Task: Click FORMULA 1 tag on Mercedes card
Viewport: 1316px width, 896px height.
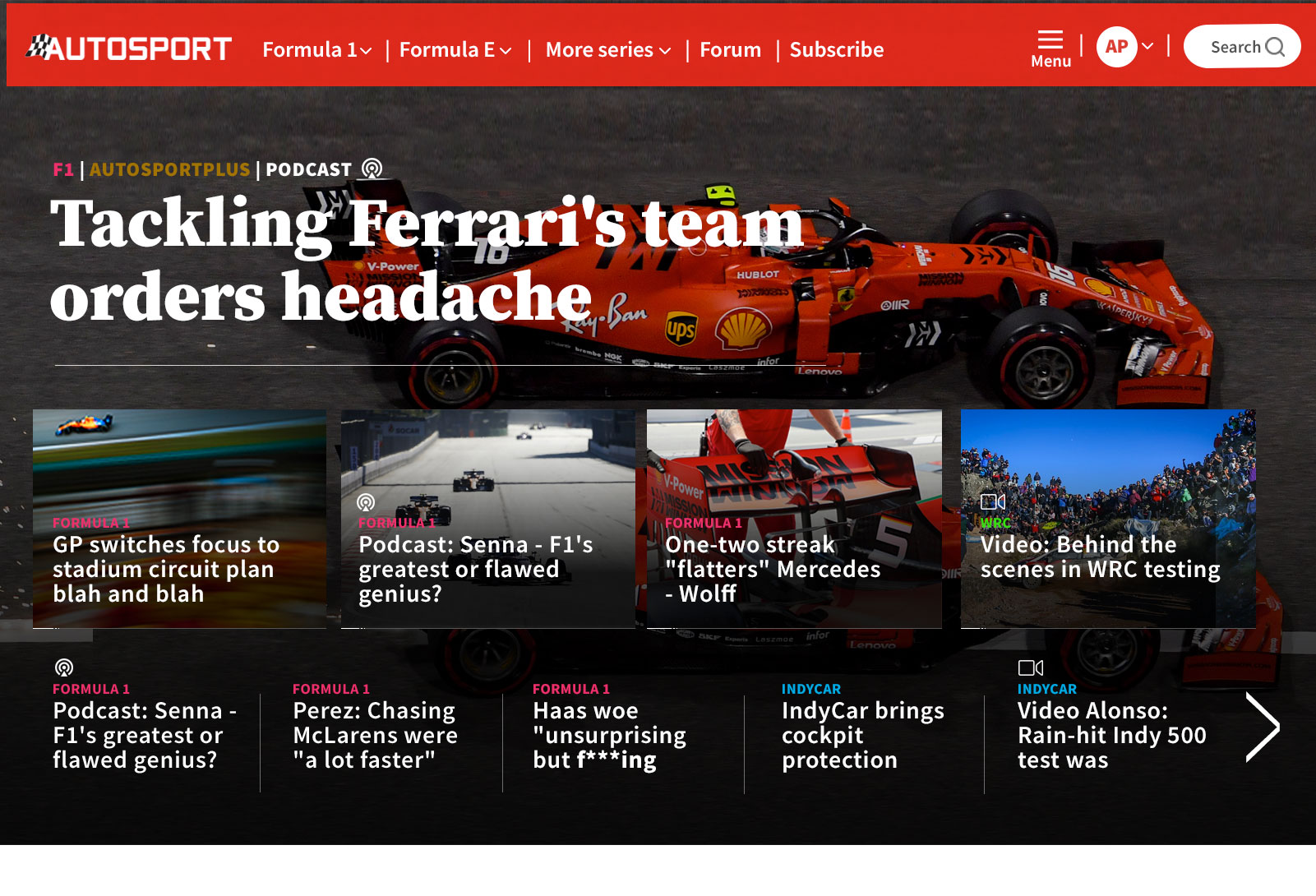Action: tap(704, 523)
